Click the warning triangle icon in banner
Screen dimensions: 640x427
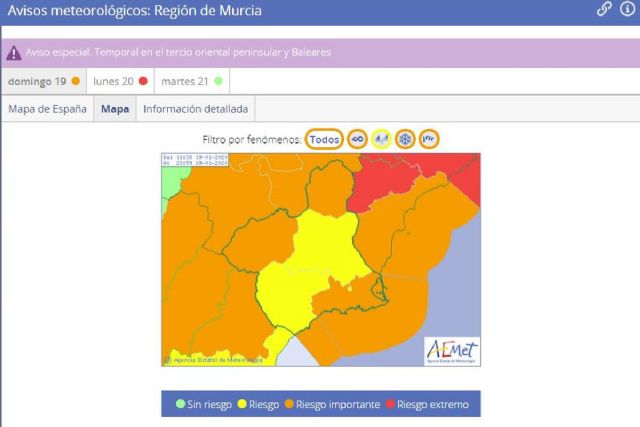(x=14, y=53)
